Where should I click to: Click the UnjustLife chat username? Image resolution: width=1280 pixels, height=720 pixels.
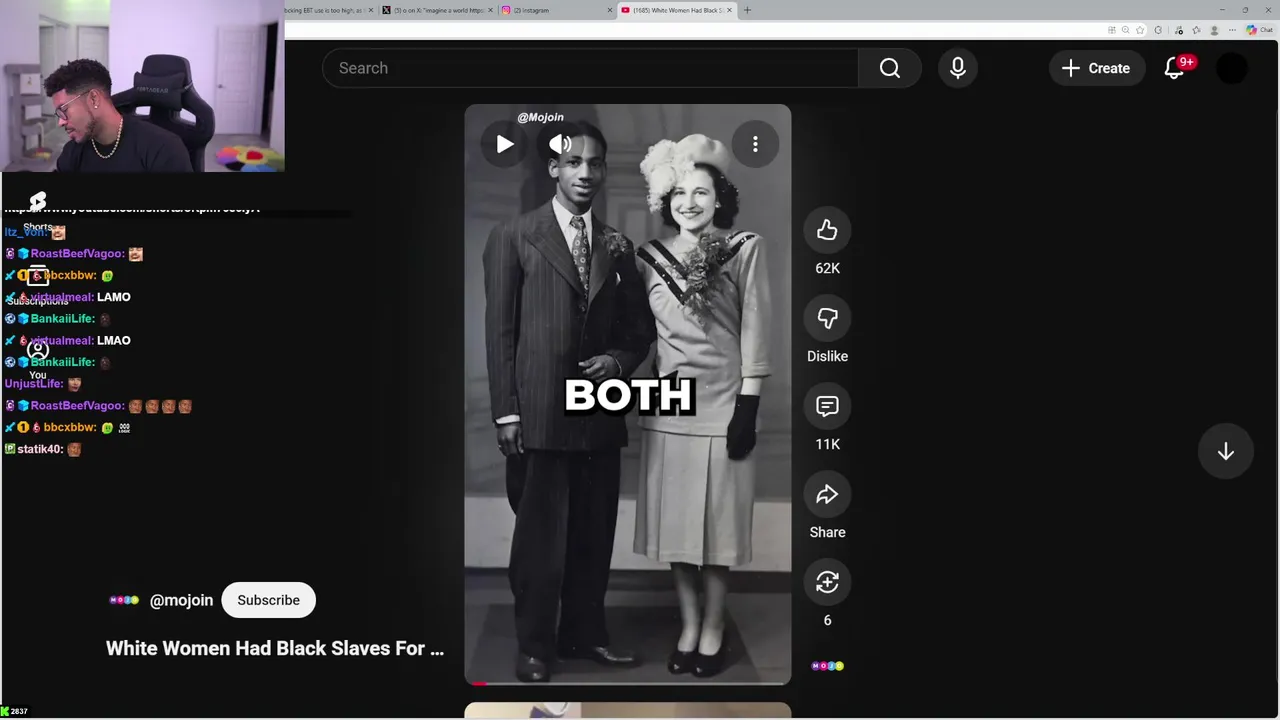[x=34, y=383]
